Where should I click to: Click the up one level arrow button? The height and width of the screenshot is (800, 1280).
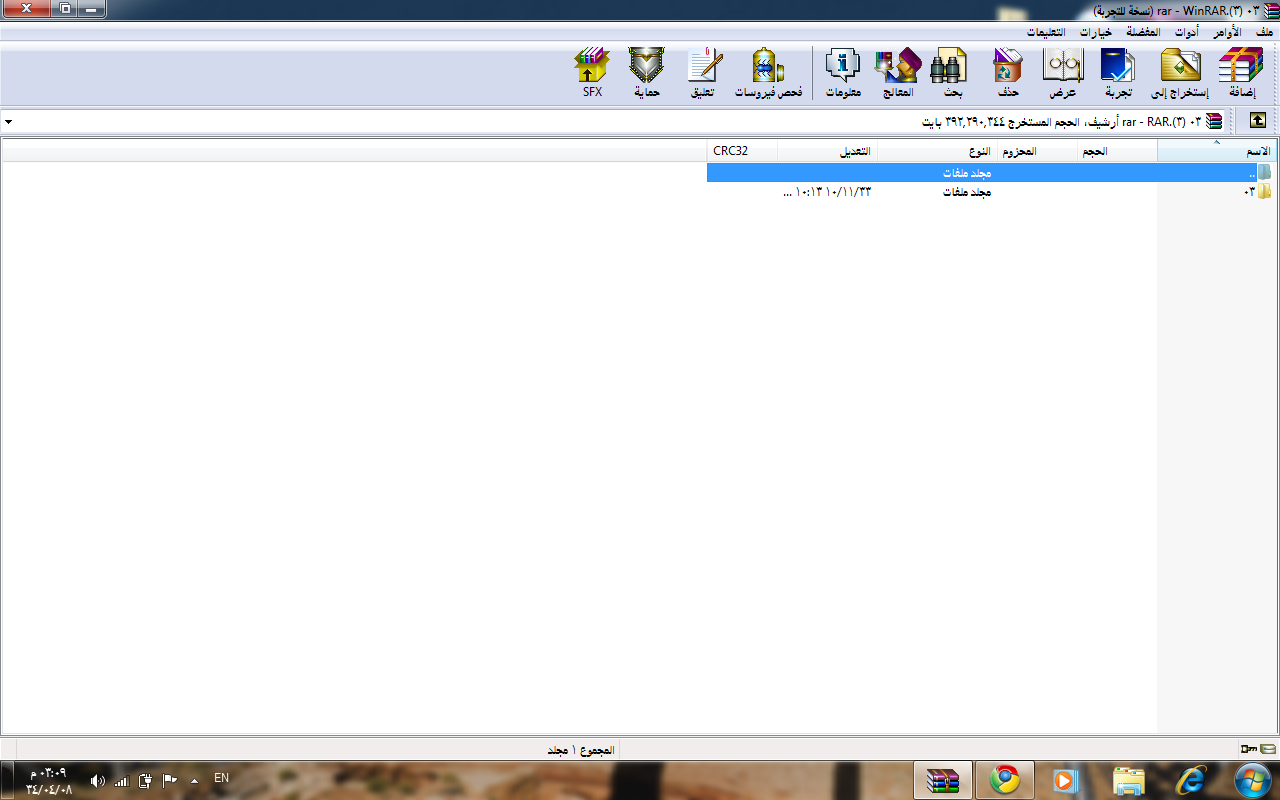coord(1258,121)
